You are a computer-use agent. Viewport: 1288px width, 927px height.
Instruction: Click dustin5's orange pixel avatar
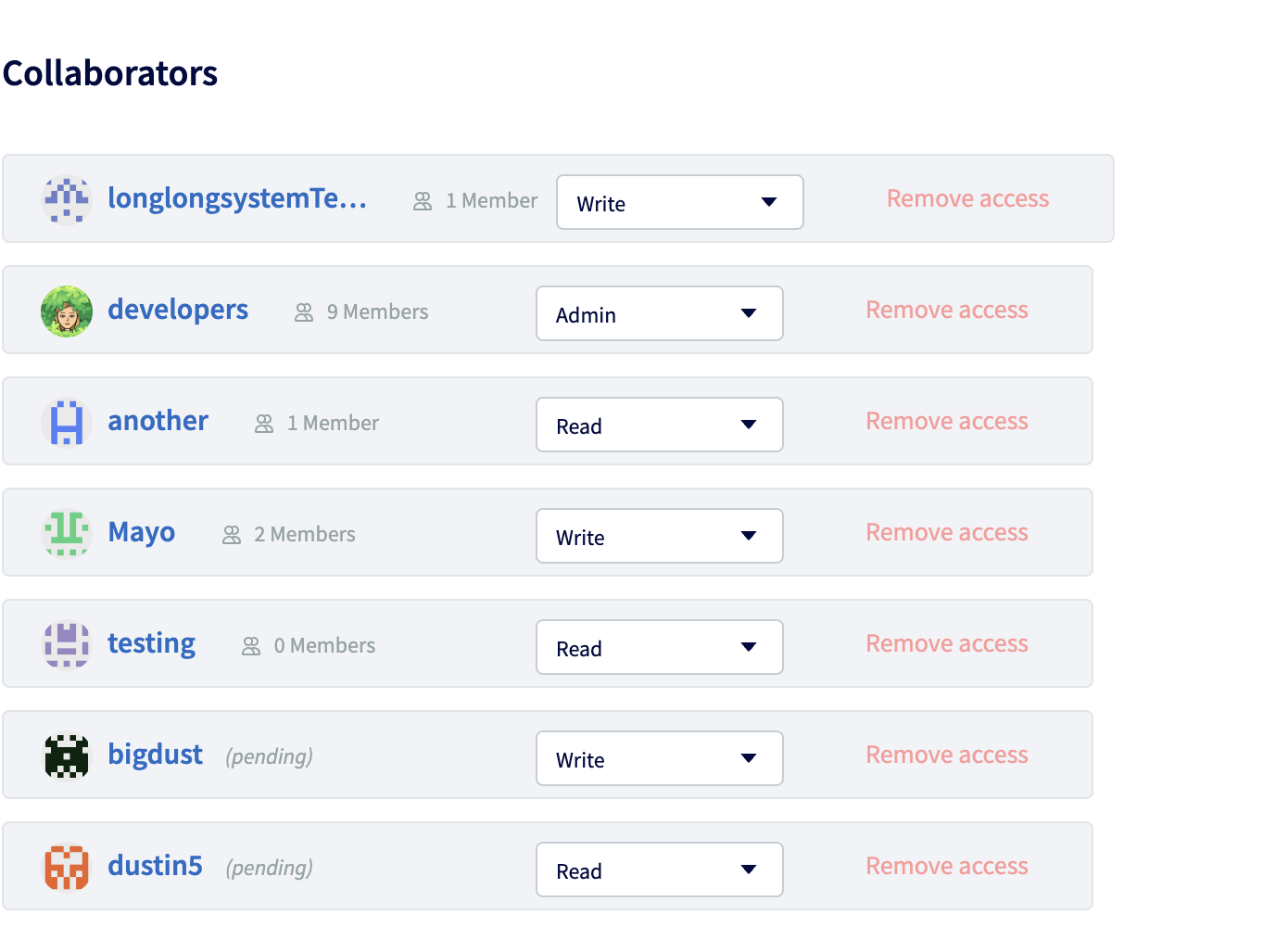[x=67, y=868]
